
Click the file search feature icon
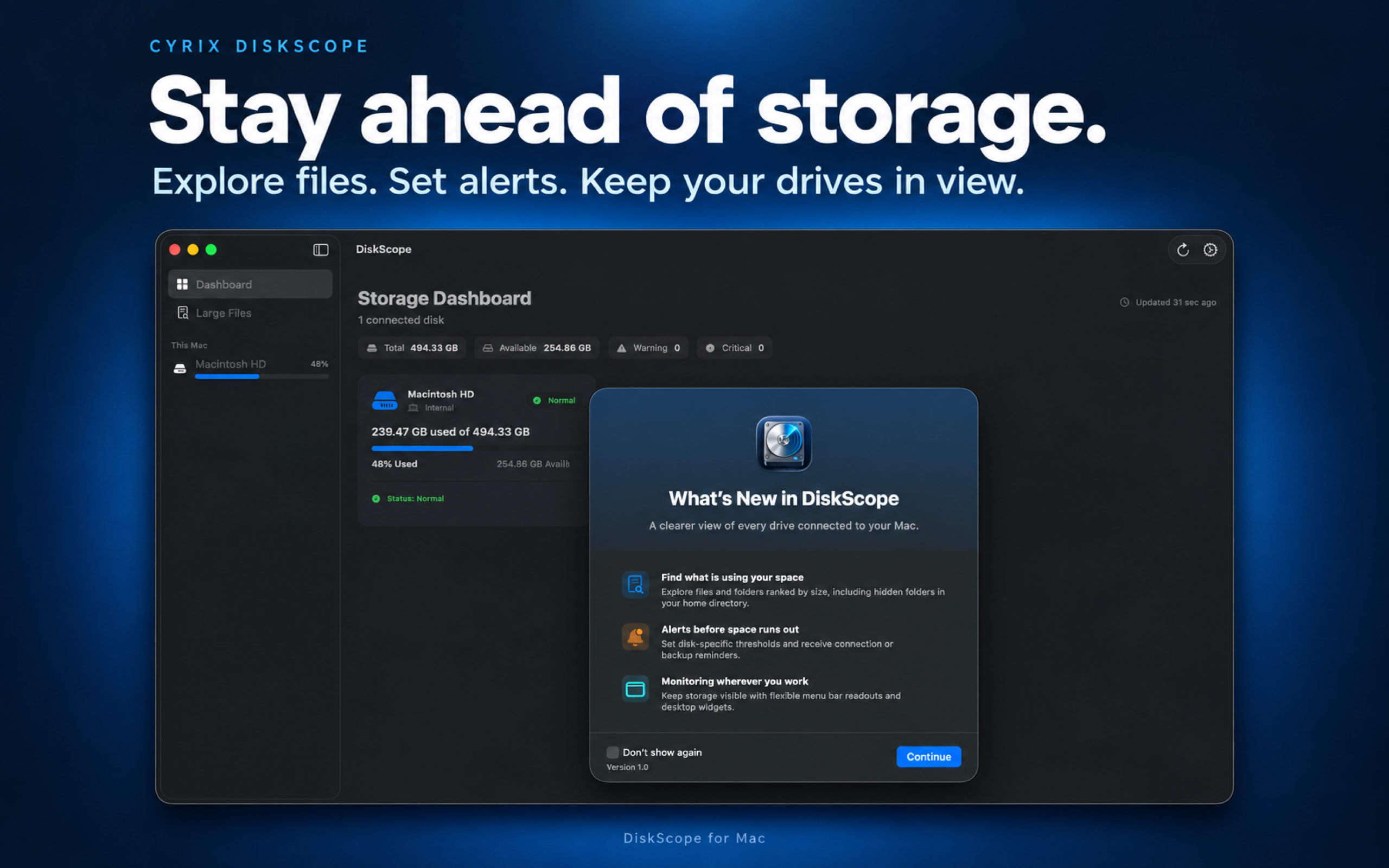click(x=635, y=585)
